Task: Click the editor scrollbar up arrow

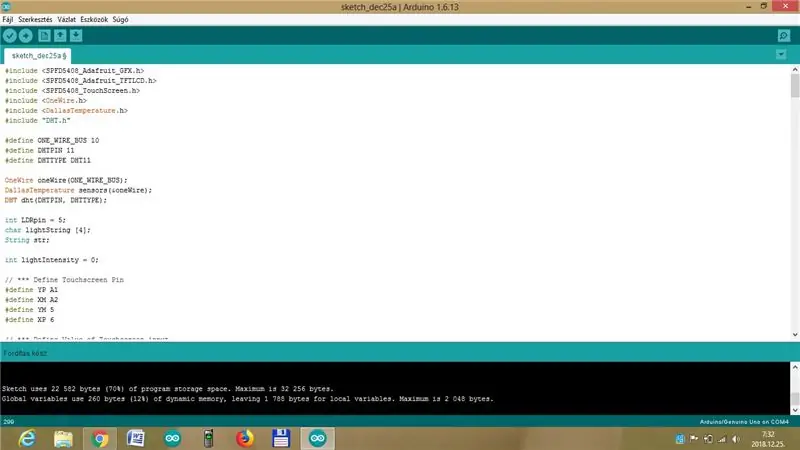Action: point(795,69)
